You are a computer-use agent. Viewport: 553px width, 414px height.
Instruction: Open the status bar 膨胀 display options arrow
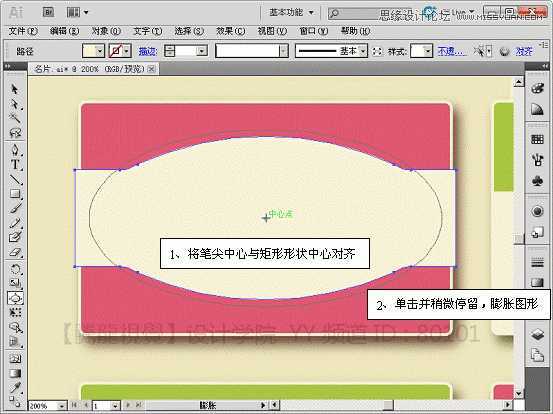[263, 406]
